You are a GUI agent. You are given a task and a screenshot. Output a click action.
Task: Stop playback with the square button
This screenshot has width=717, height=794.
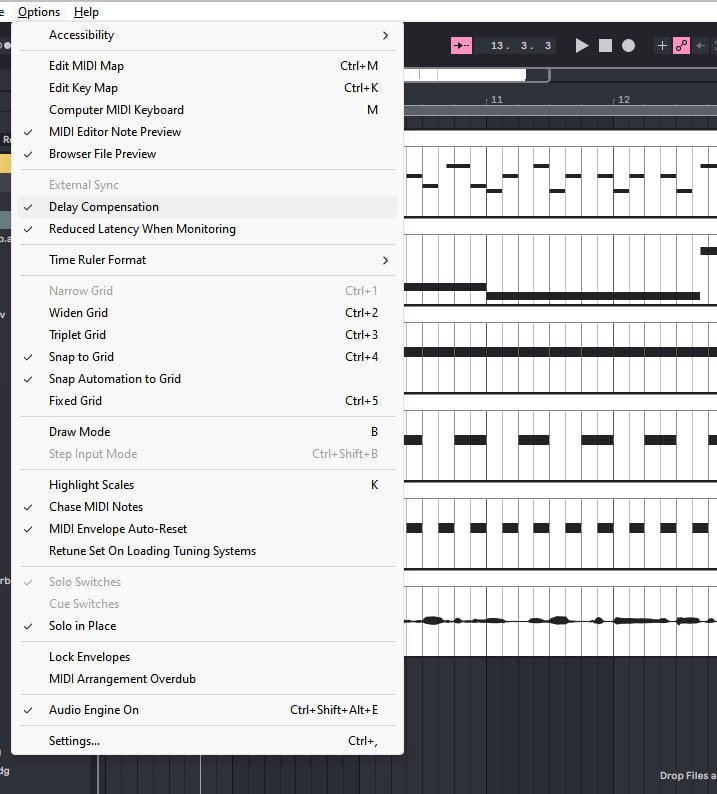pyautogui.click(x=605, y=46)
